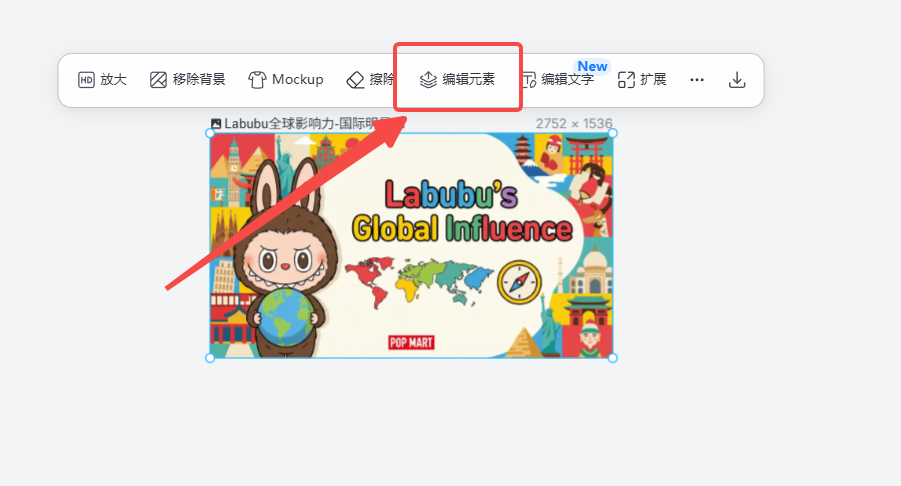The height and width of the screenshot is (486, 901).
Task: Click the 2752 × 1536 dimensions text
Action: [x=574, y=124]
